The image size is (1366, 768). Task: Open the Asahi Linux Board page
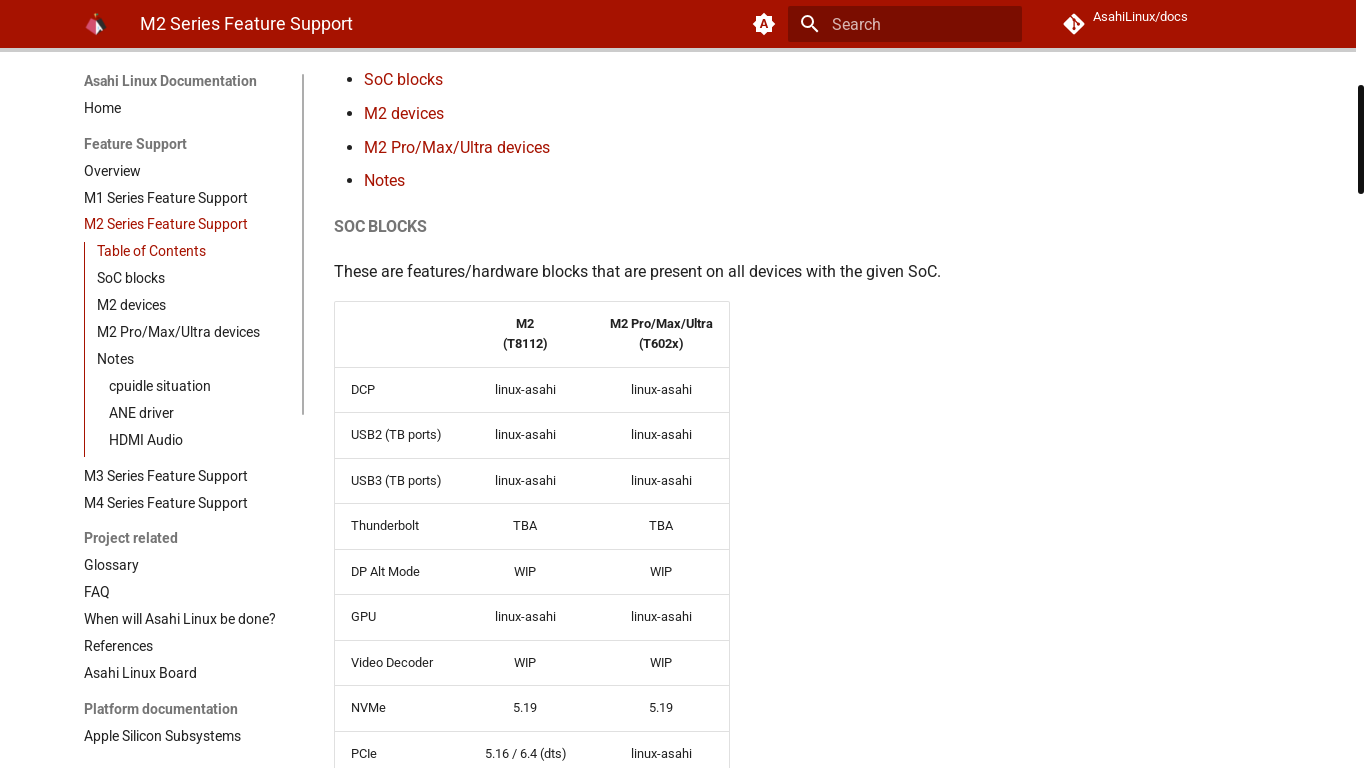[140, 673]
